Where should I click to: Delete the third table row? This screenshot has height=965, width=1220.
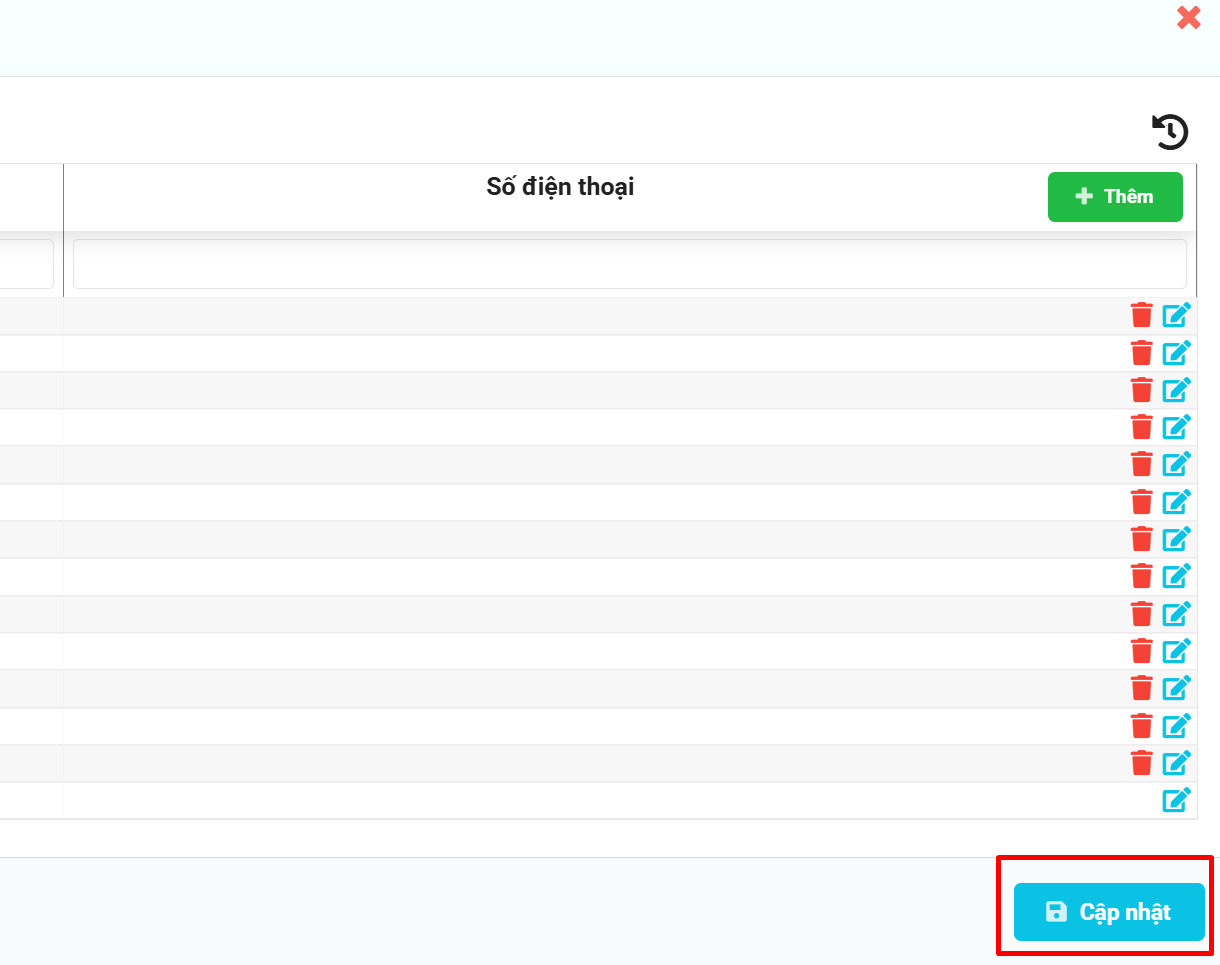1141,390
